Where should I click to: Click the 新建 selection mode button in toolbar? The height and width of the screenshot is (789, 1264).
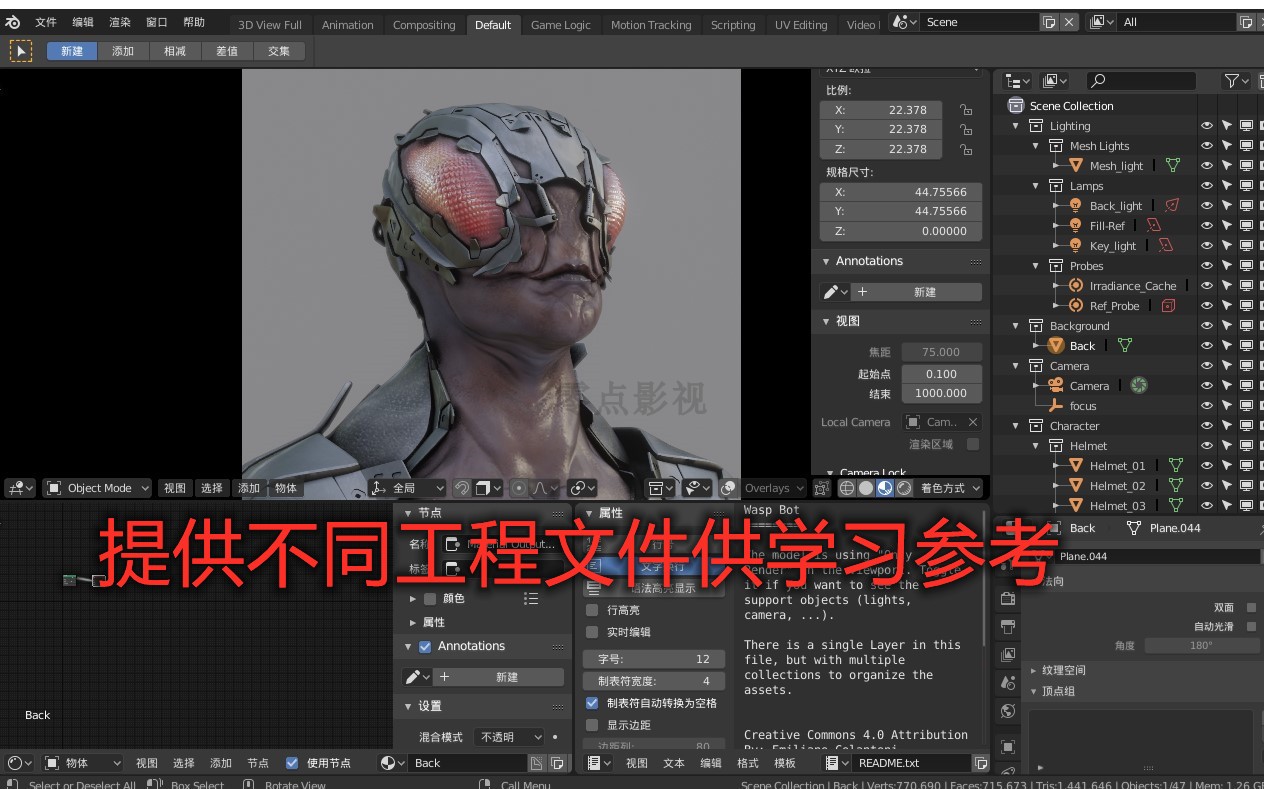click(x=72, y=51)
